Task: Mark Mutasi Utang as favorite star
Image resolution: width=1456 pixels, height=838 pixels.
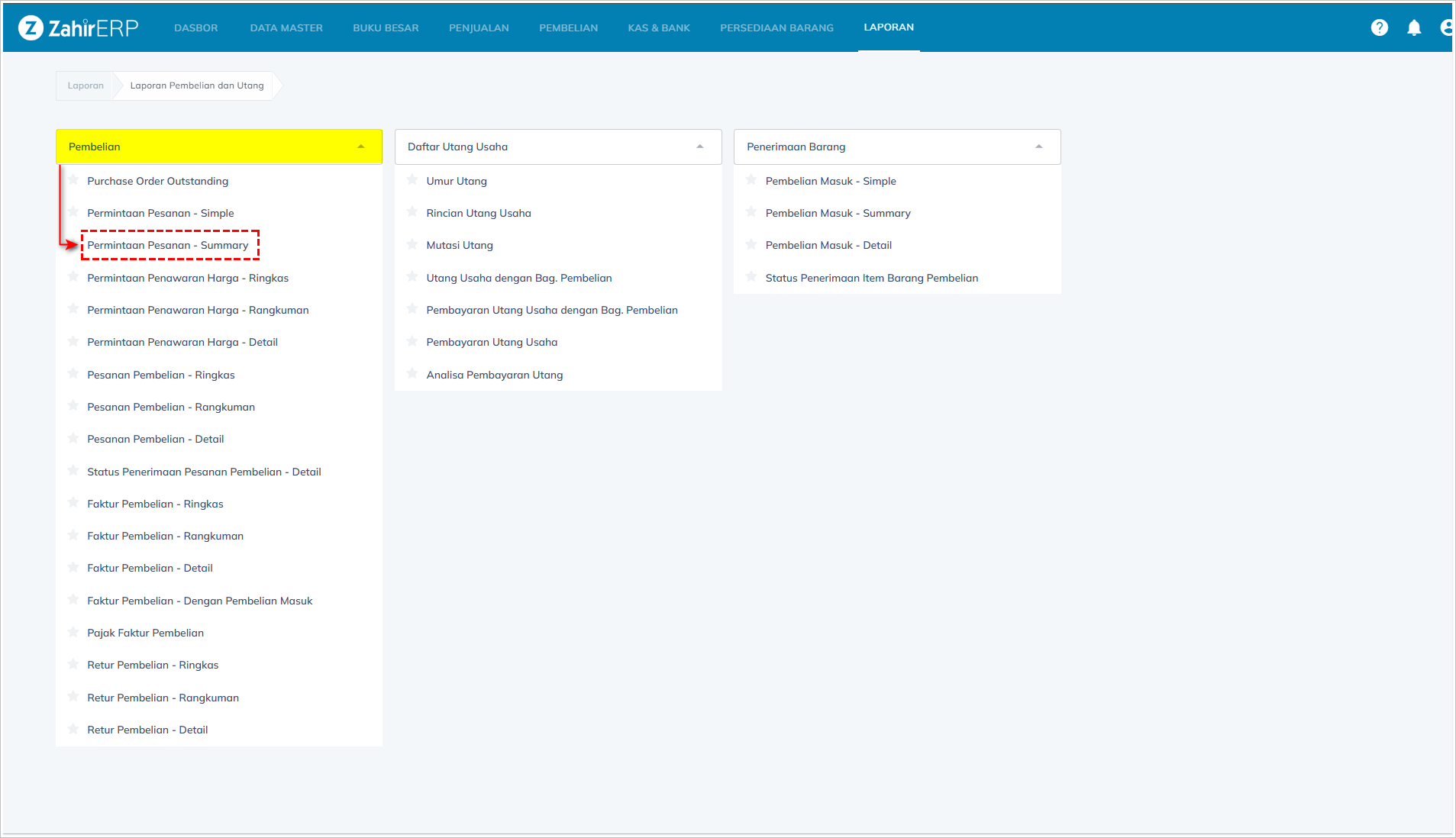Action: tap(412, 244)
